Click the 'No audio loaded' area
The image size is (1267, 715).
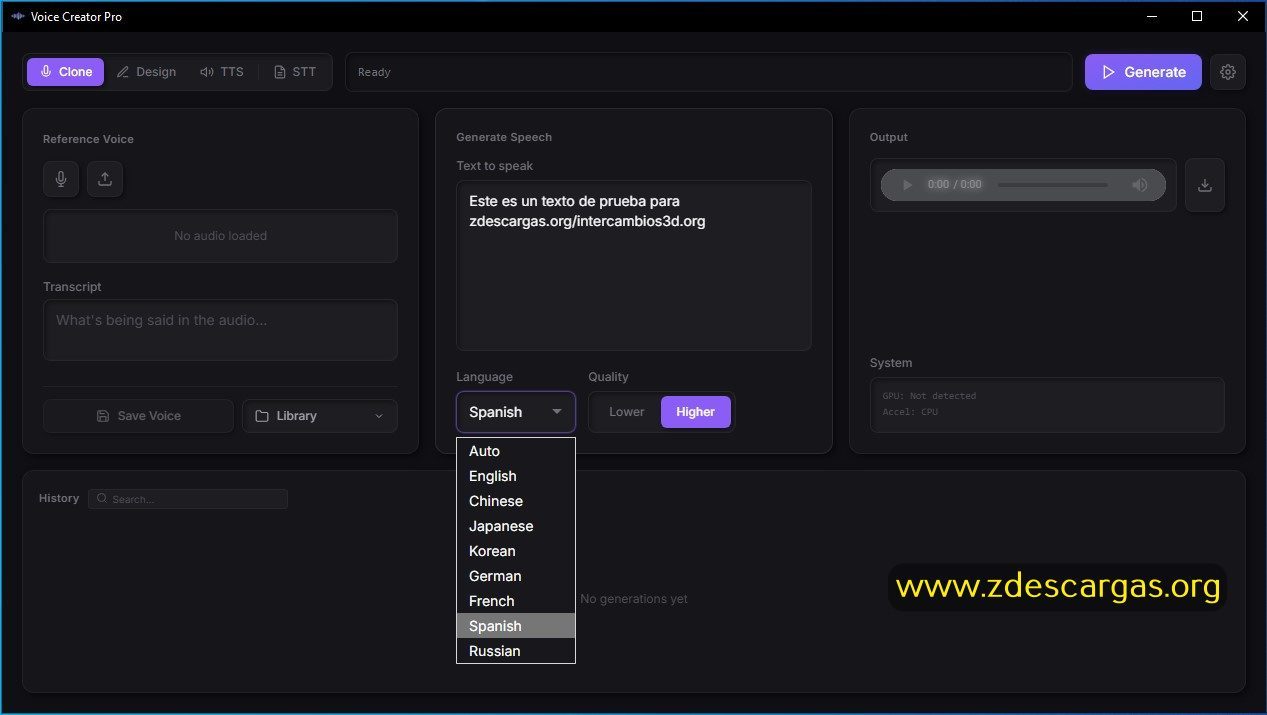220,236
